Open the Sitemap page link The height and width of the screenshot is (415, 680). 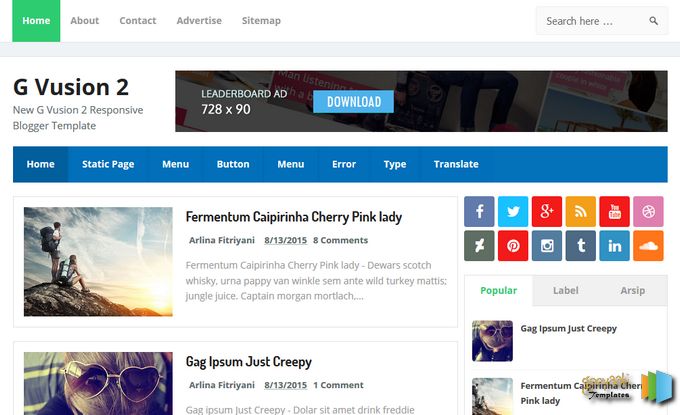tap(261, 21)
